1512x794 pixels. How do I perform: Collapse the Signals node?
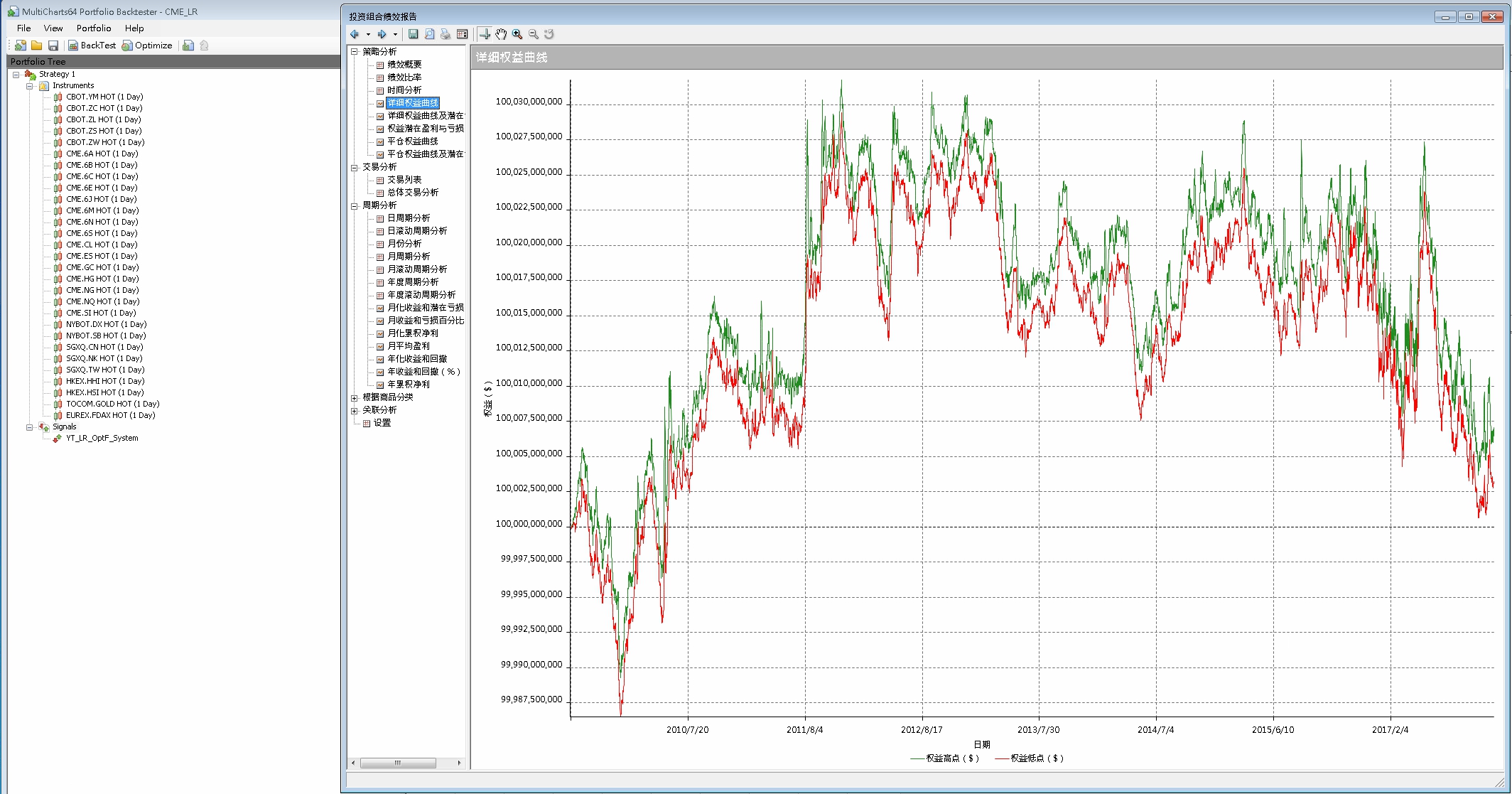(30, 427)
